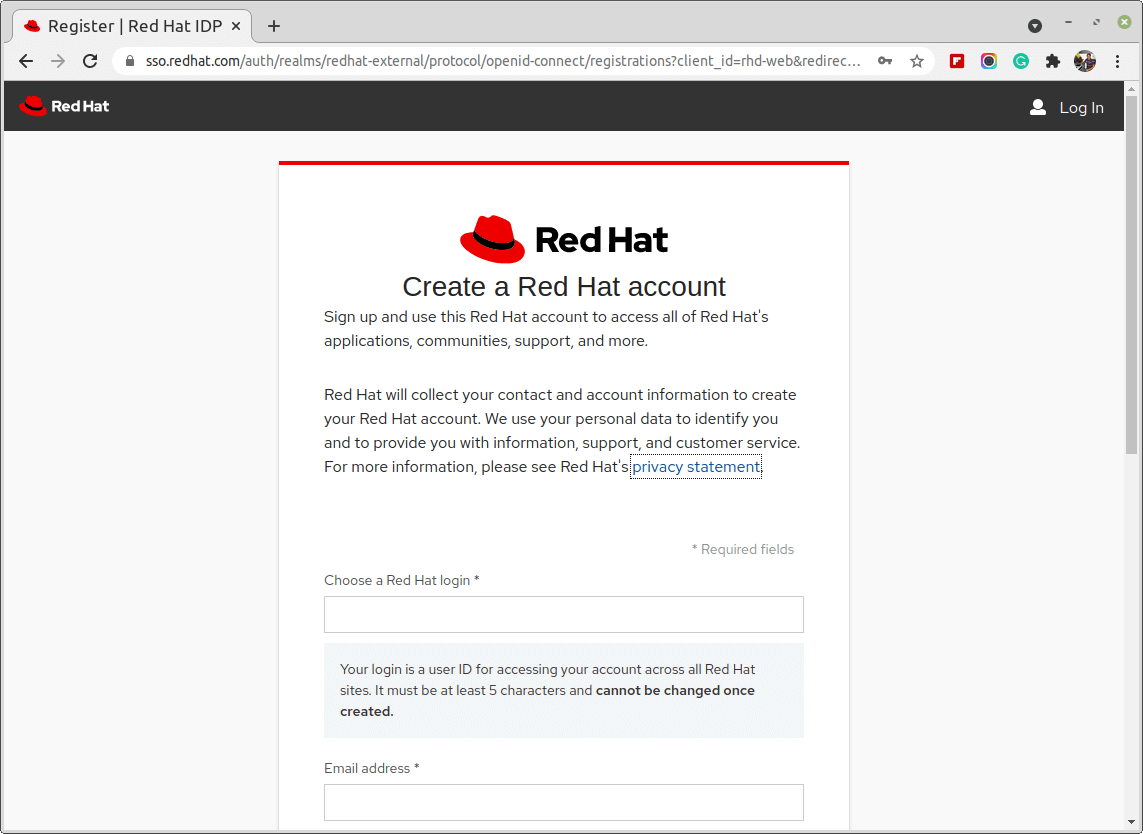Open the Extensions puzzle piece menu
1143x834 pixels.
(1053, 61)
